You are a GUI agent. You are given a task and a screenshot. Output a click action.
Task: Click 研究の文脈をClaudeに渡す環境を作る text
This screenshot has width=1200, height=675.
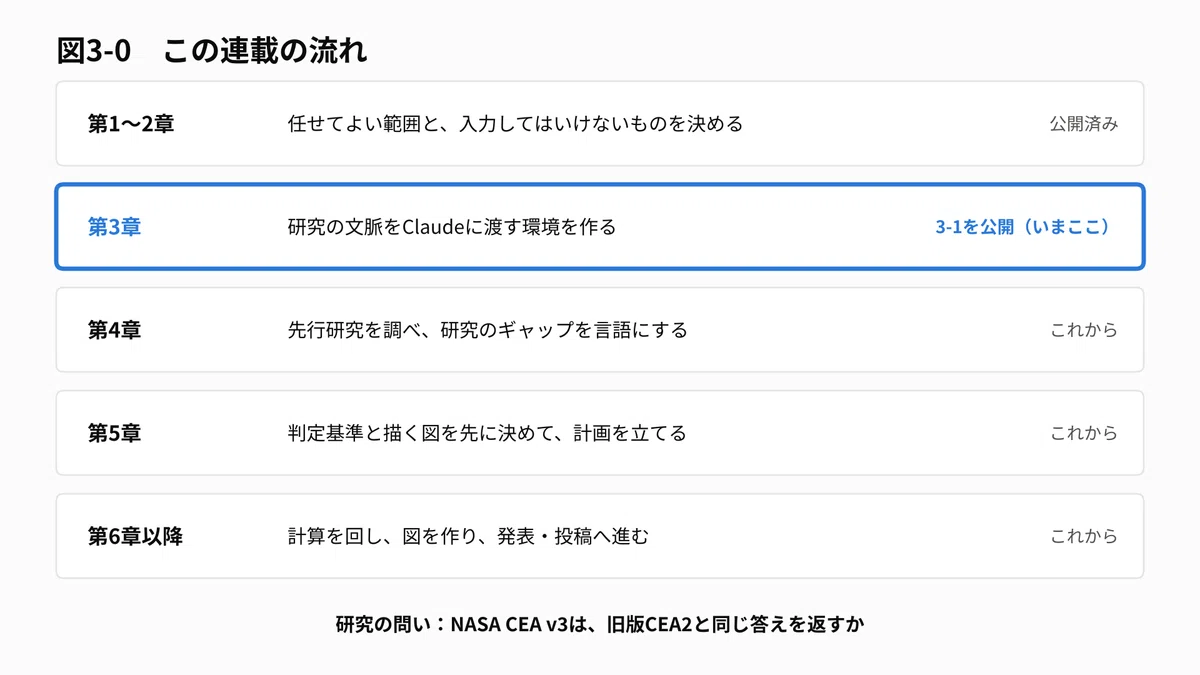click(x=452, y=227)
